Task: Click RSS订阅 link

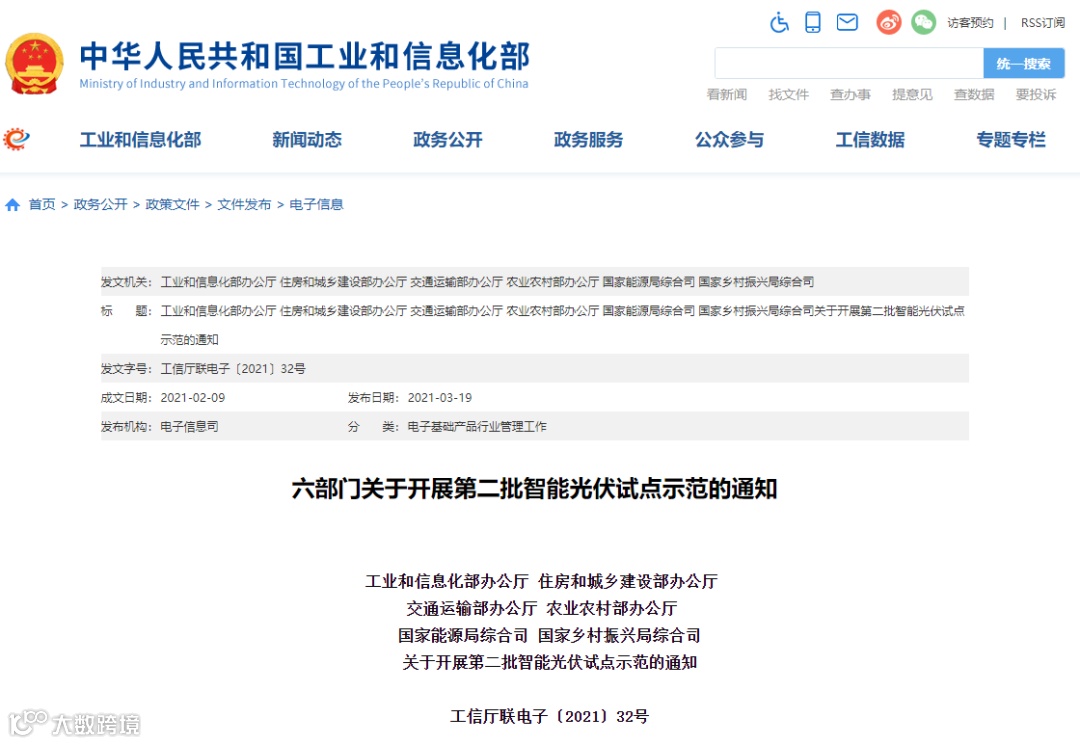Action: pos(1043,23)
